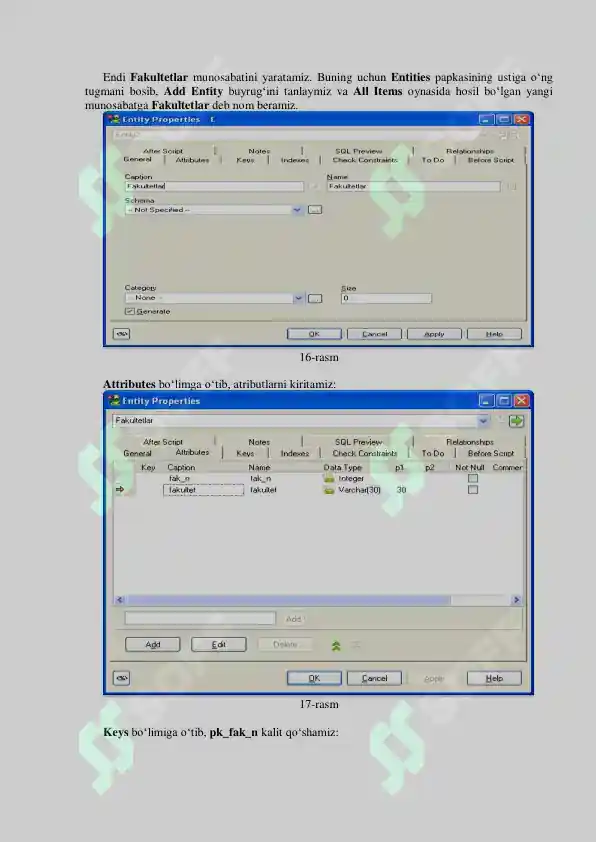Toggle the Generate checkbox
This screenshot has width=596, height=842.
point(129,311)
